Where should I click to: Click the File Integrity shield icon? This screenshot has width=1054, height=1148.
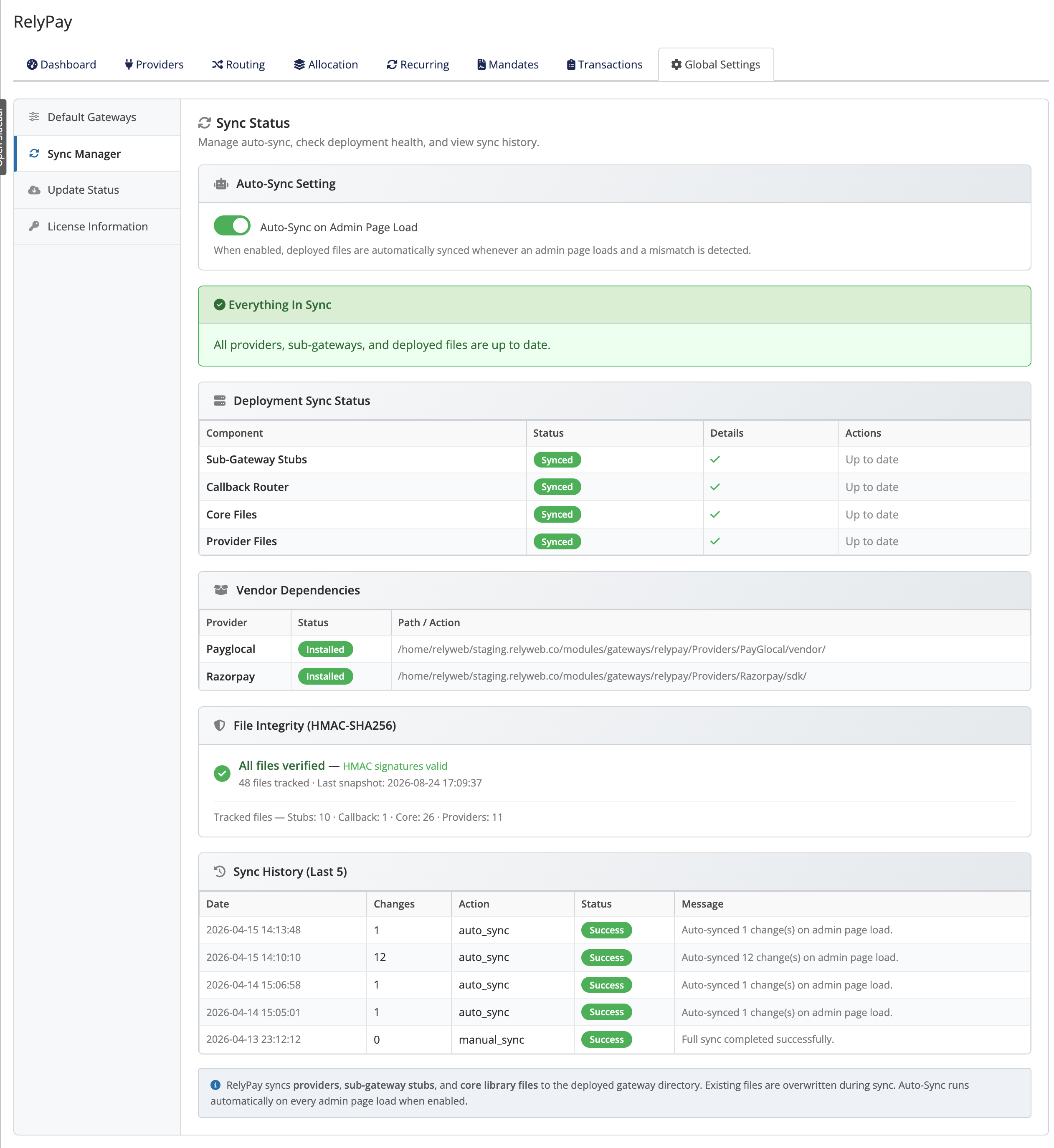coord(220,725)
